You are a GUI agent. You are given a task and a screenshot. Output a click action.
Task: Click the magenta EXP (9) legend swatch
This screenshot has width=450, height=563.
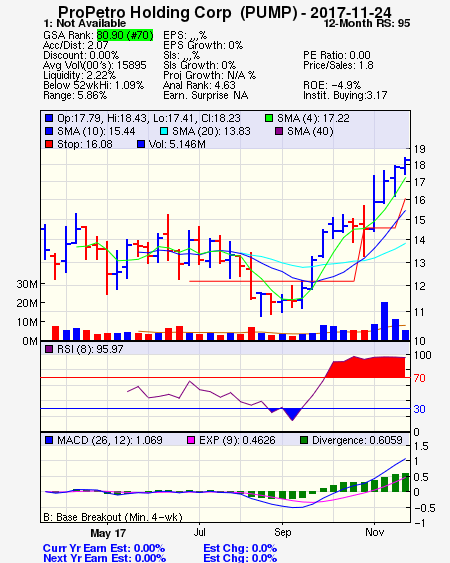pos(191,440)
